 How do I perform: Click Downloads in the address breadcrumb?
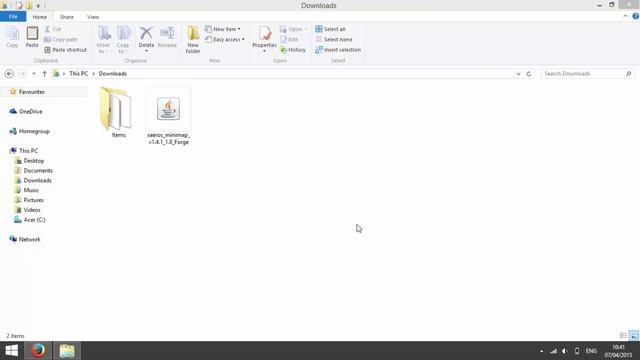[x=113, y=73]
